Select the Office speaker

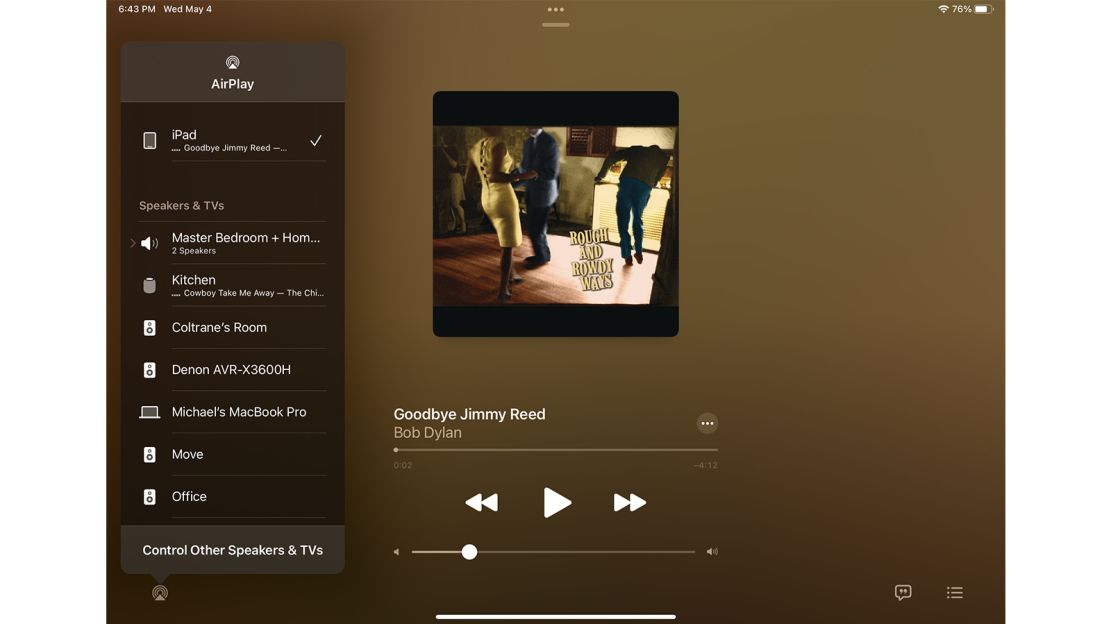(x=232, y=497)
